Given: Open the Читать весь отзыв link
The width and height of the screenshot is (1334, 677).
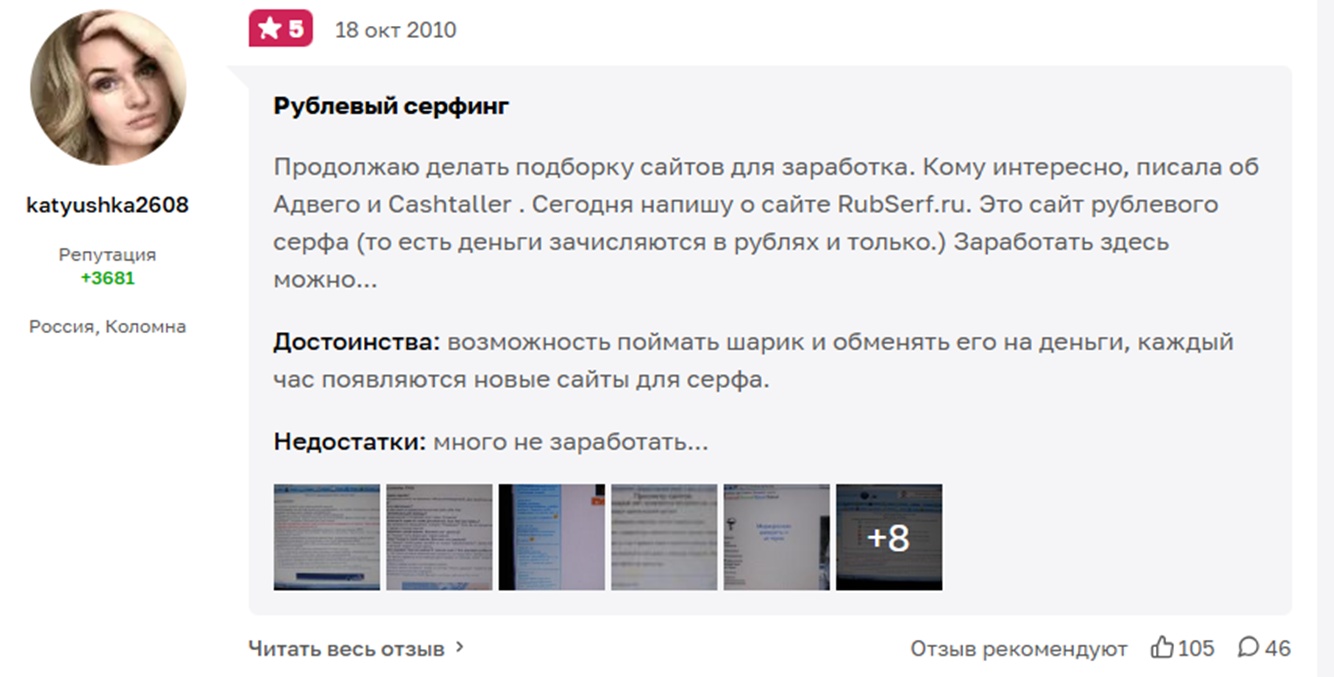Looking at the screenshot, I should pyautogui.click(x=346, y=648).
